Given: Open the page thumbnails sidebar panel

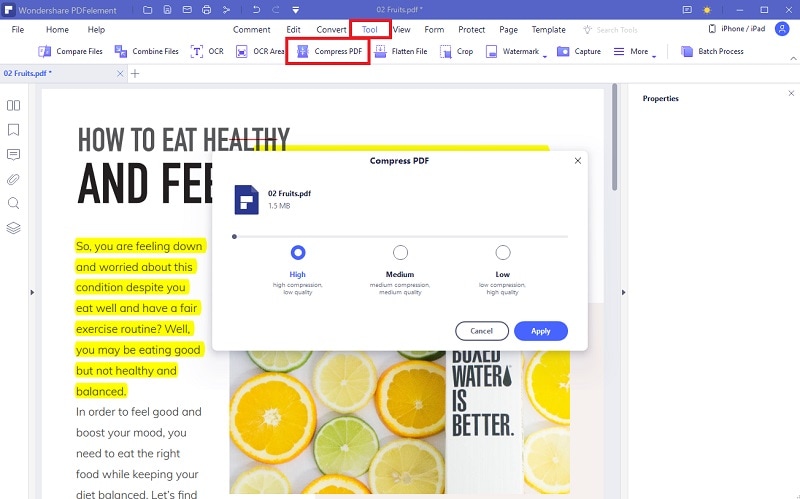Looking at the screenshot, I should pos(13,105).
